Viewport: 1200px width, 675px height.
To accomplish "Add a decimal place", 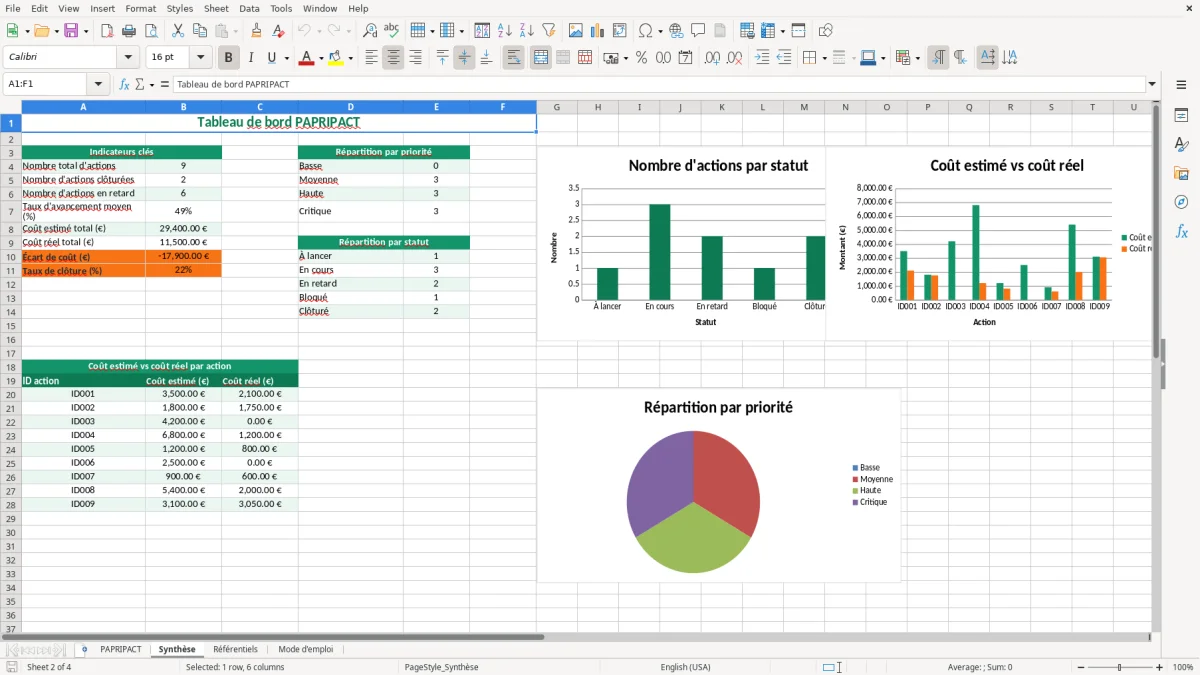I will pos(713,58).
